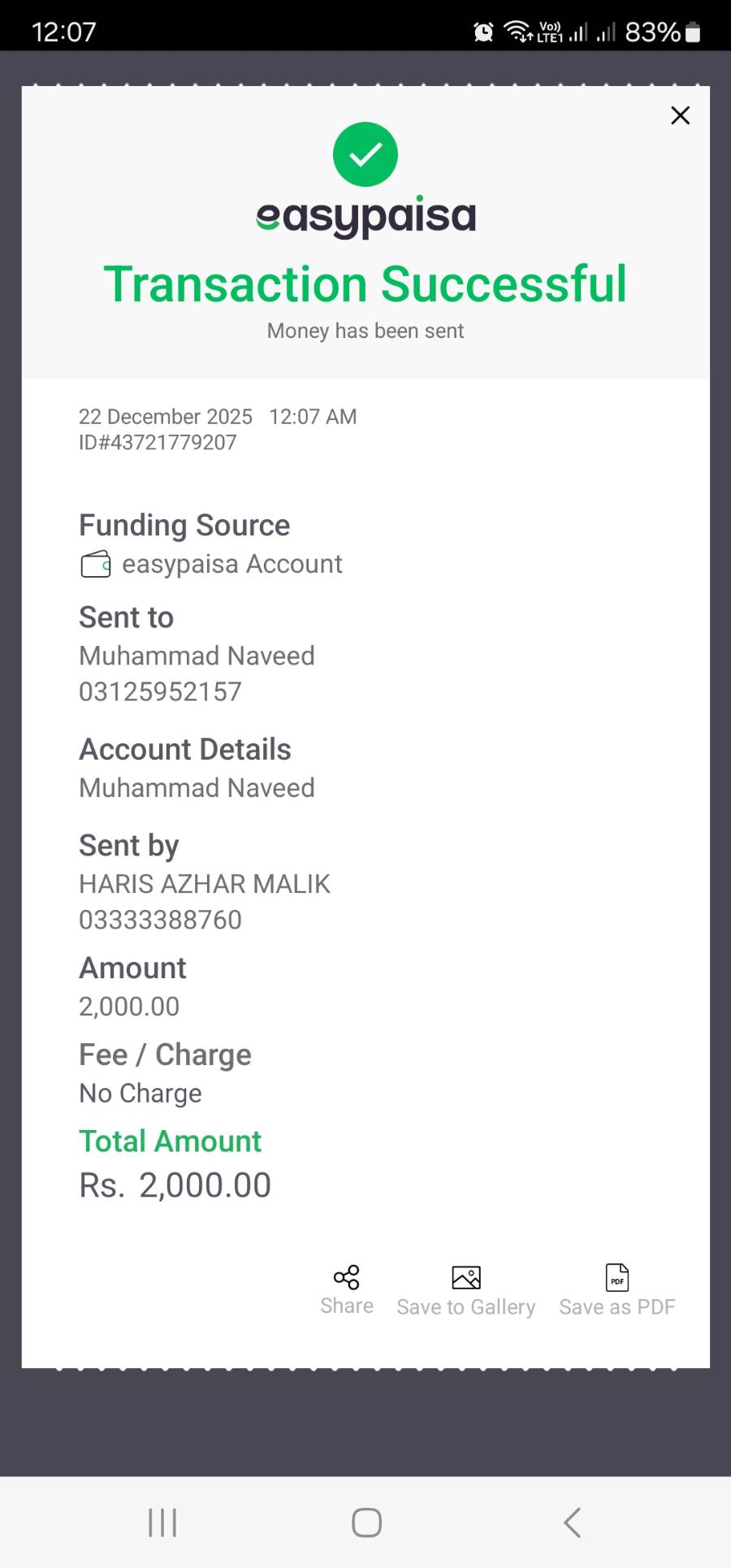731x1568 pixels.
Task: Tap the easypaisa logo
Action: point(365,216)
